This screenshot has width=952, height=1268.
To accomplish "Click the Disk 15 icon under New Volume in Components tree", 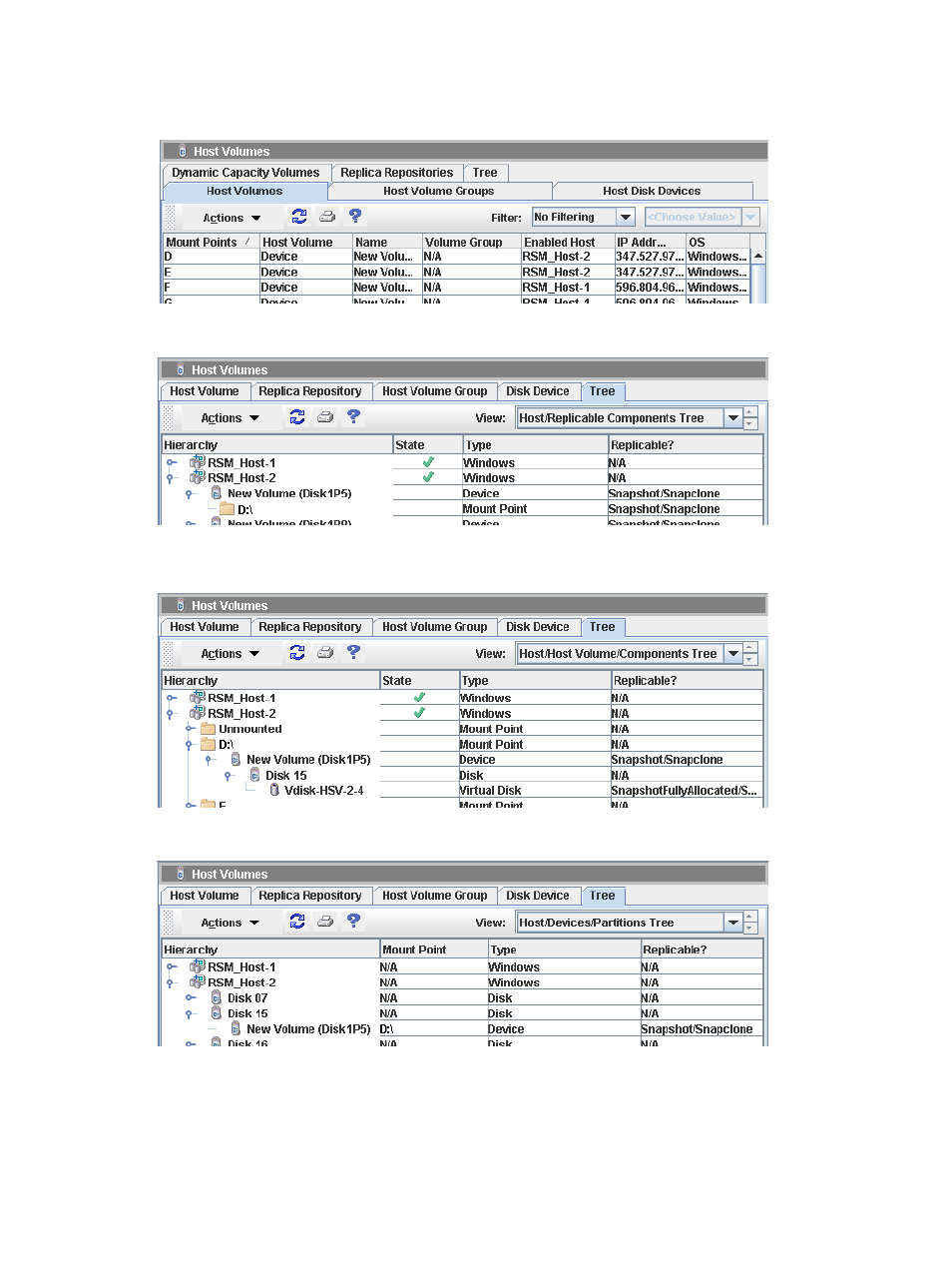I will [x=254, y=775].
